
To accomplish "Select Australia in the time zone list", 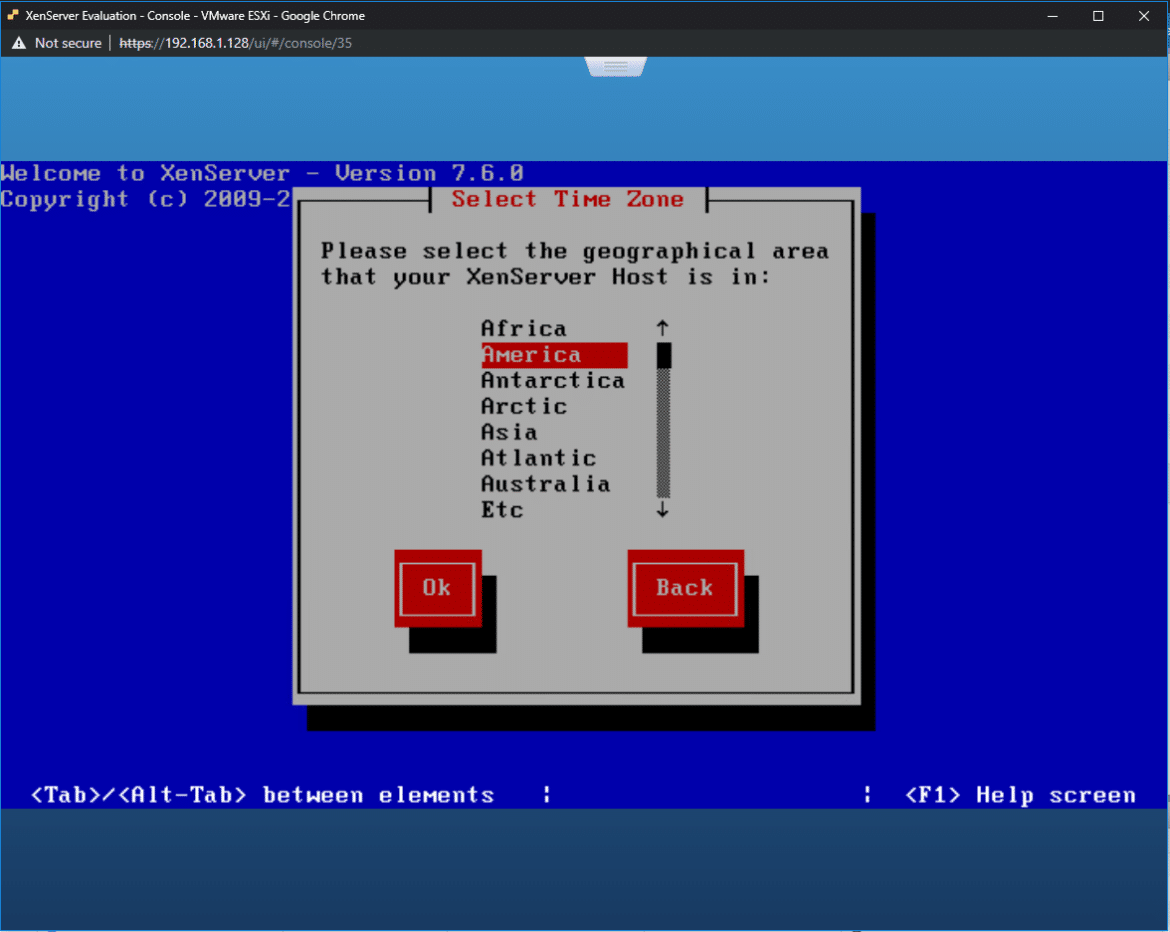I will coord(545,484).
